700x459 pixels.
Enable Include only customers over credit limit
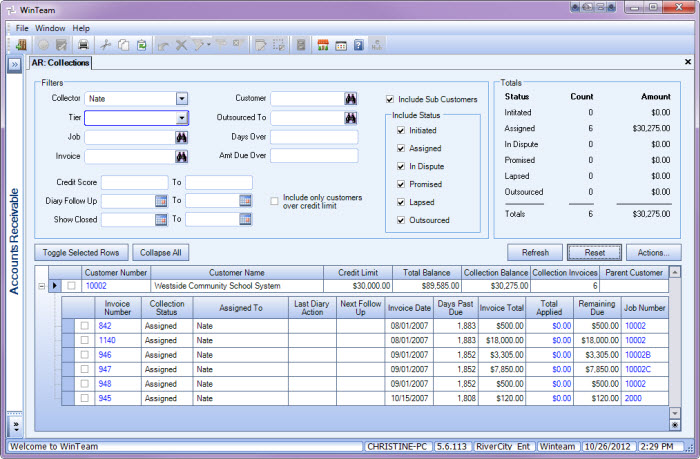[274, 201]
